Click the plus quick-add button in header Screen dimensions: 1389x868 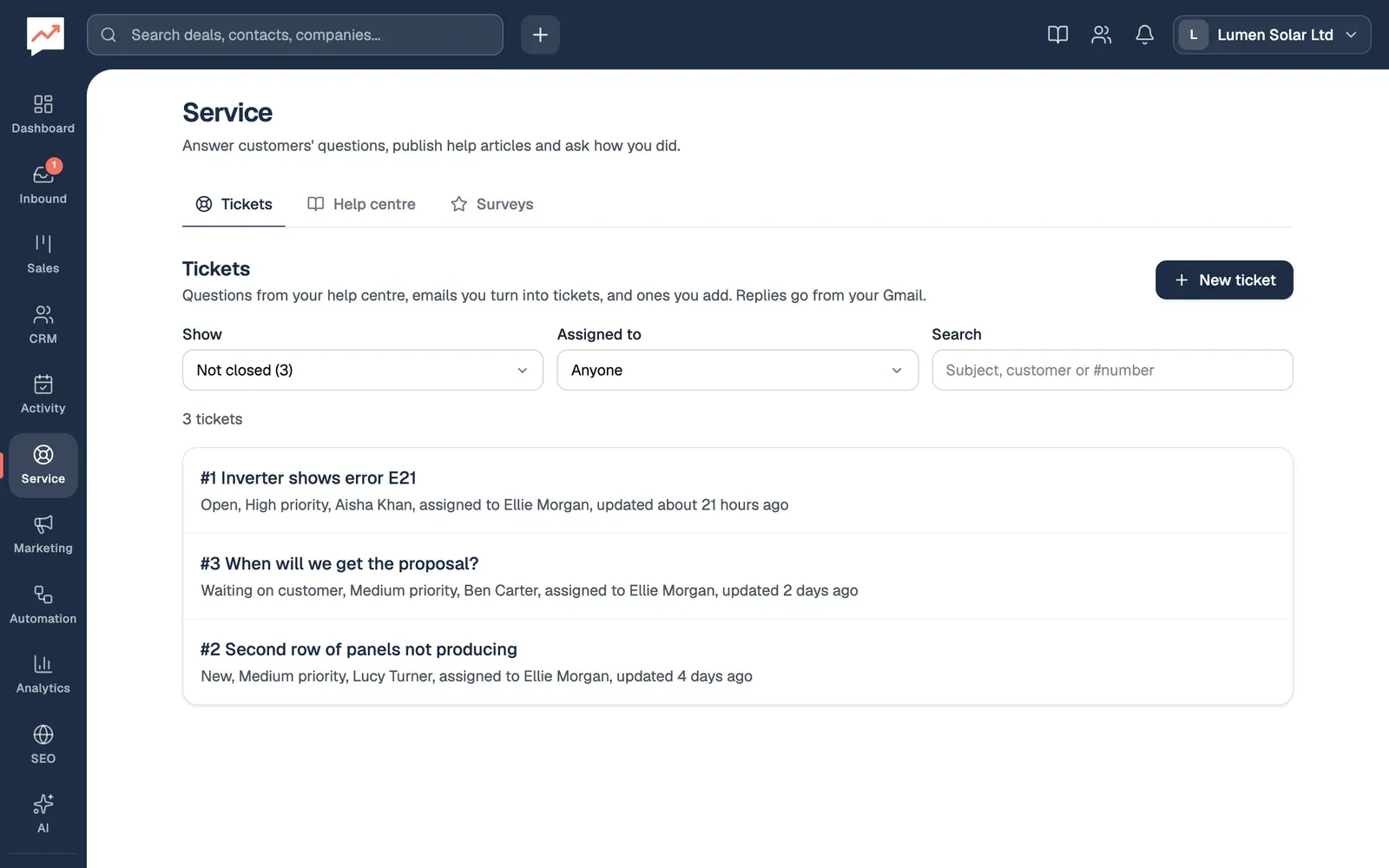tap(540, 35)
